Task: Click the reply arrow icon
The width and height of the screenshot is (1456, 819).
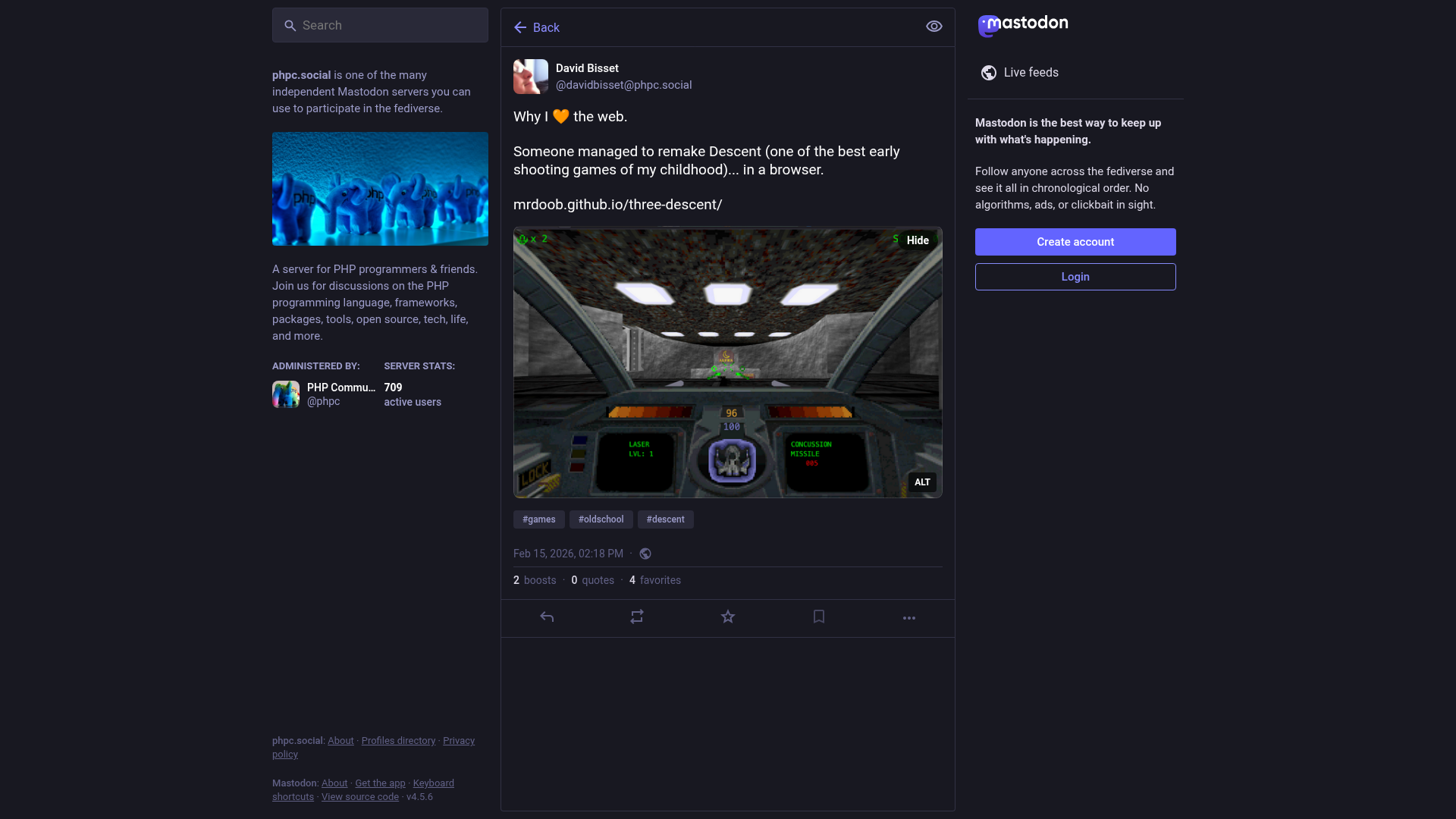Action: [x=547, y=617]
